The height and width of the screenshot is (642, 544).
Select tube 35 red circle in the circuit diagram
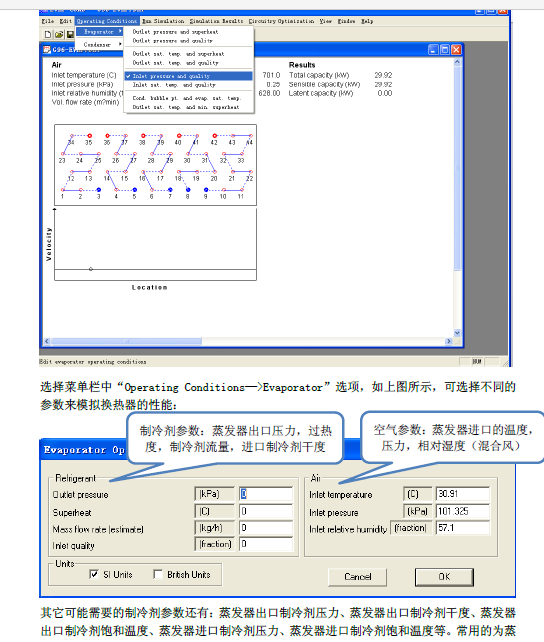(x=90, y=136)
